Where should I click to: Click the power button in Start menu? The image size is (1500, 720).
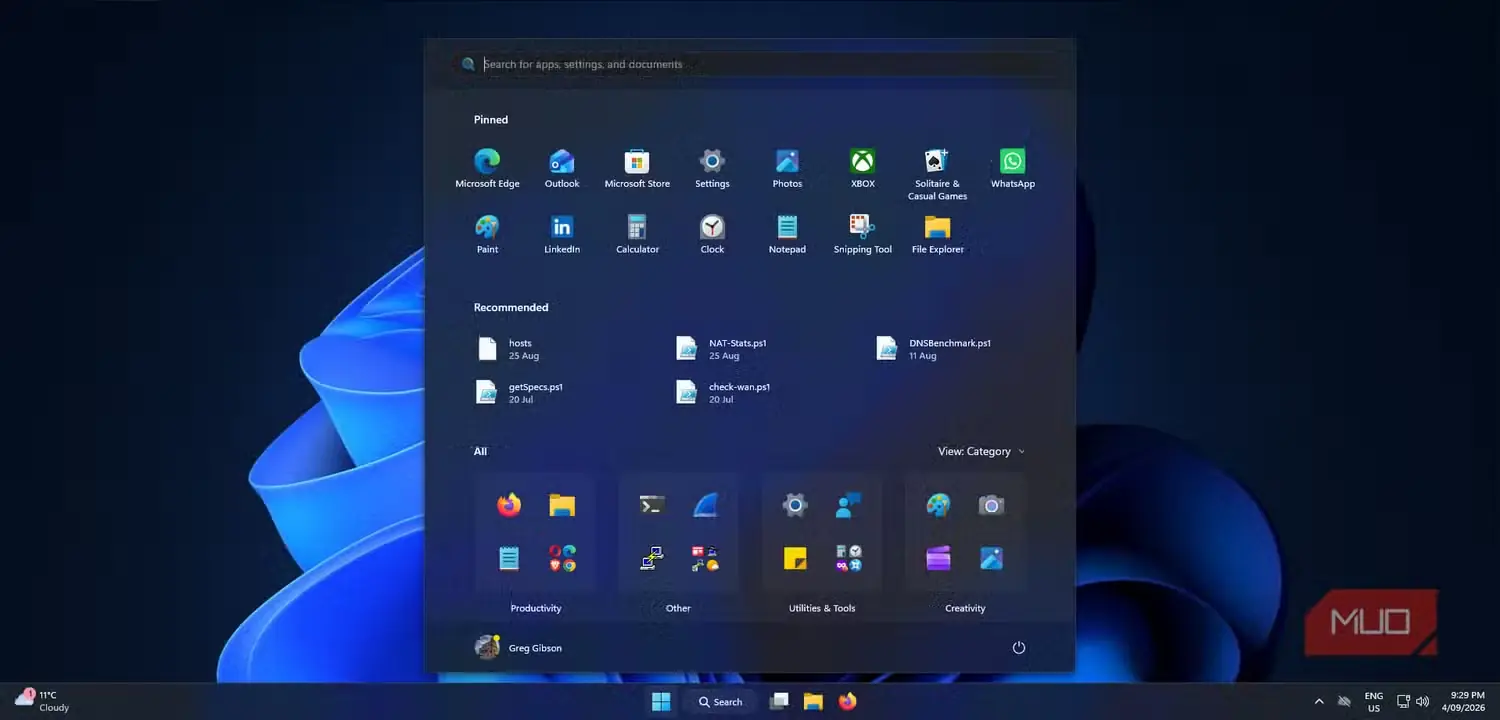point(1019,647)
